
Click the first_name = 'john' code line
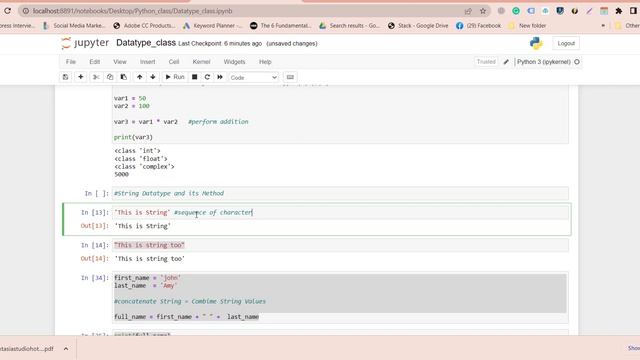tap(147, 278)
